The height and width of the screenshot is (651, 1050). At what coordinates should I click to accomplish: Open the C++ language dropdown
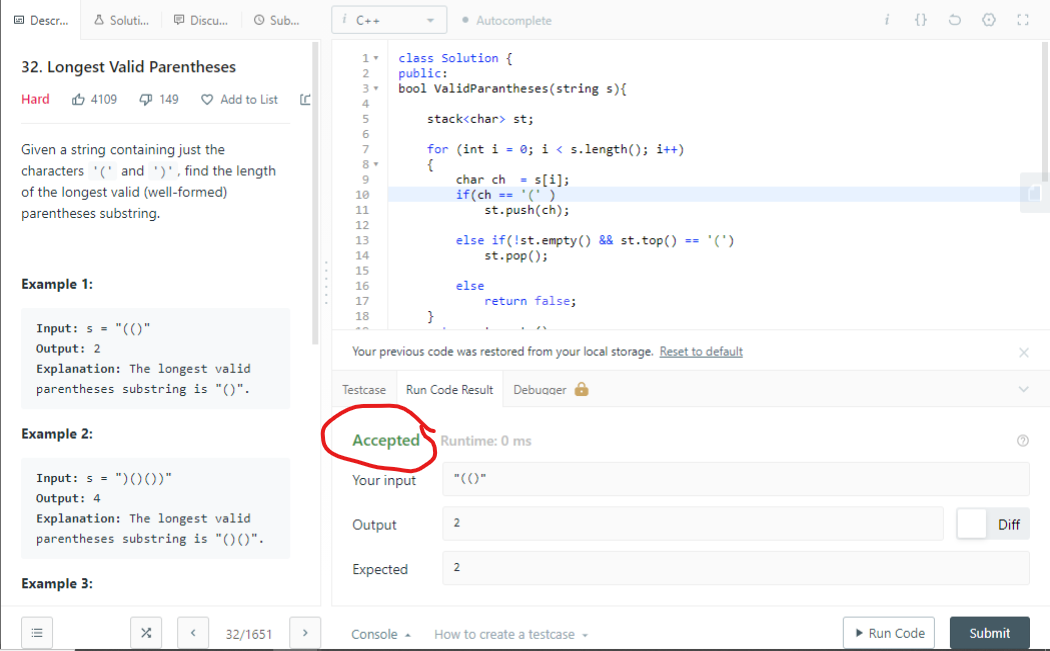click(389, 20)
